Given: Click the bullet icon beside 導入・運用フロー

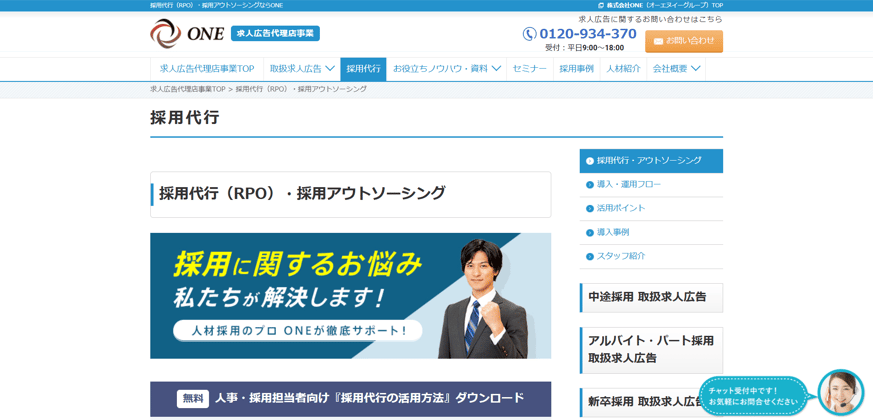Looking at the screenshot, I should click(590, 185).
